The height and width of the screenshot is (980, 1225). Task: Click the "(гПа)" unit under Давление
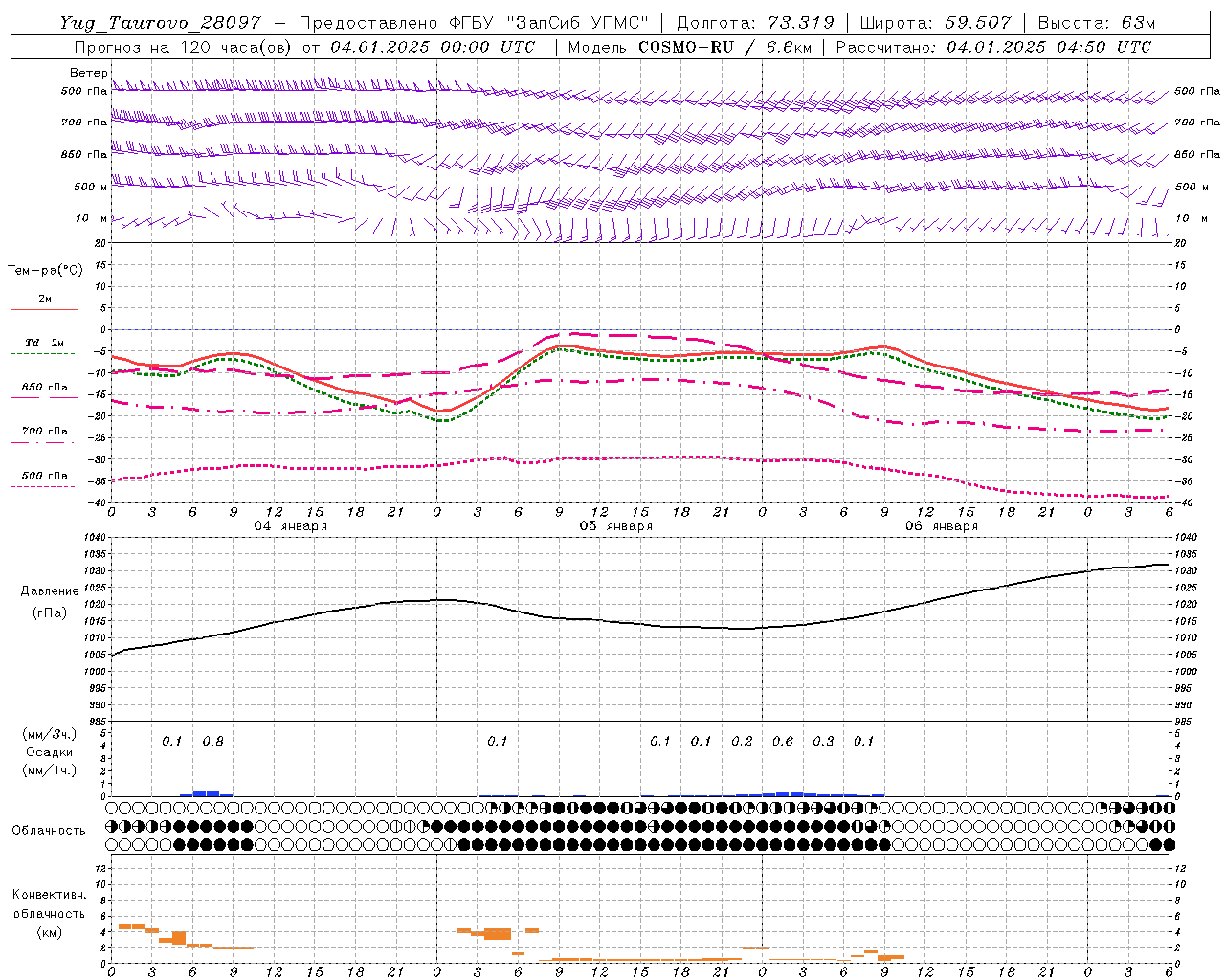tap(50, 613)
